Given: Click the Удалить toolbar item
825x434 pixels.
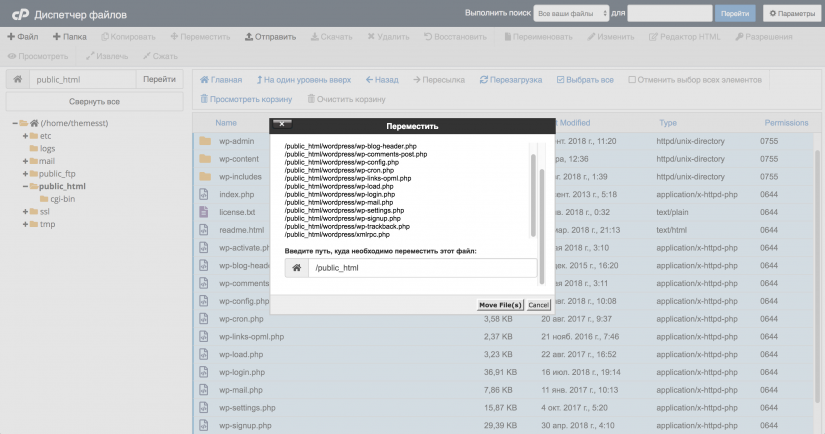Looking at the screenshot, I should (x=388, y=37).
